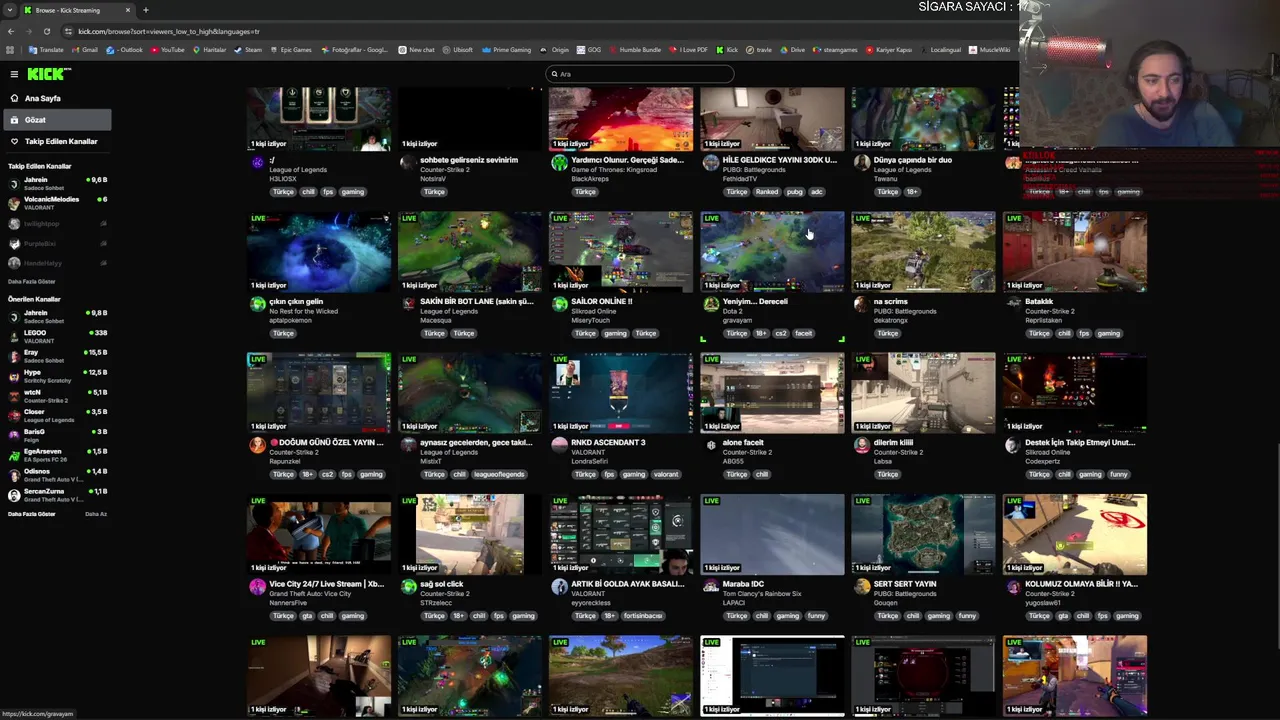1280x720 pixels.
Task: Open the Humble Bundle bookmark
Action: coord(635,50)
